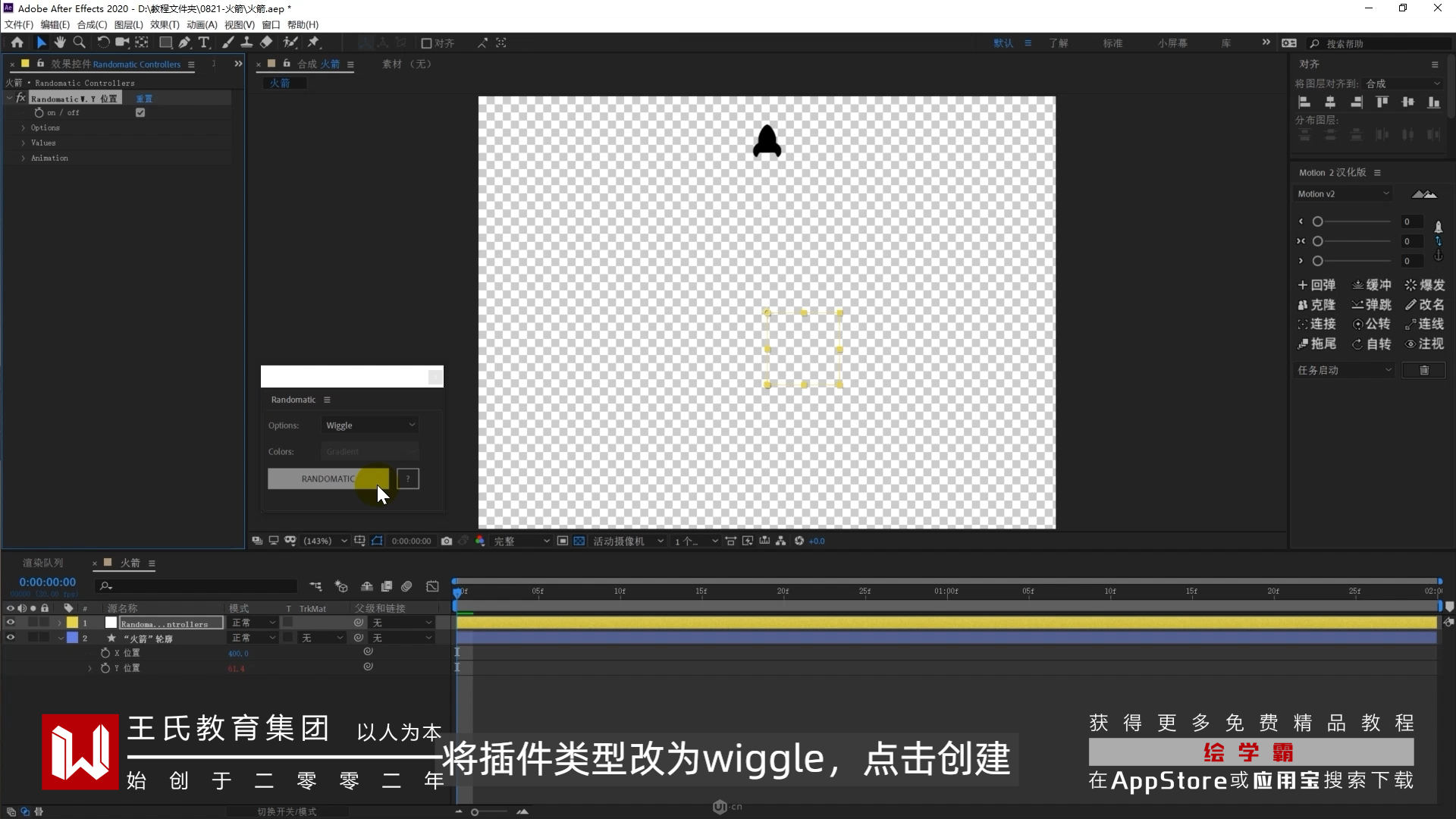Open the 效果(T) menu
The width and height of the screenshot is (1456, 819).
(164, 24)
